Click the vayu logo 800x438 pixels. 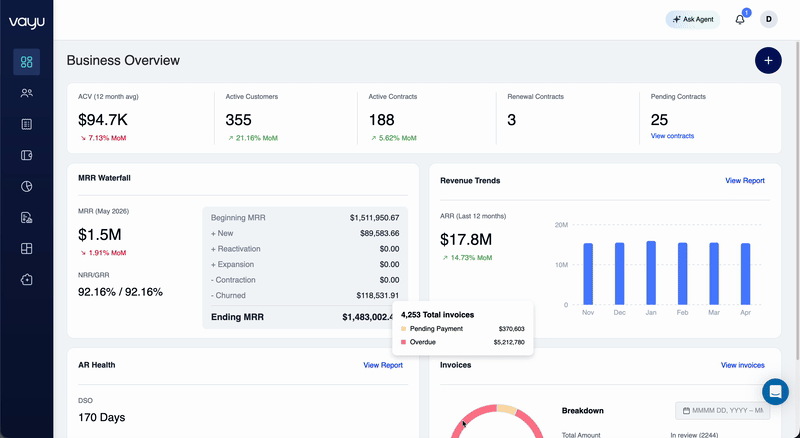coord(27,22)
